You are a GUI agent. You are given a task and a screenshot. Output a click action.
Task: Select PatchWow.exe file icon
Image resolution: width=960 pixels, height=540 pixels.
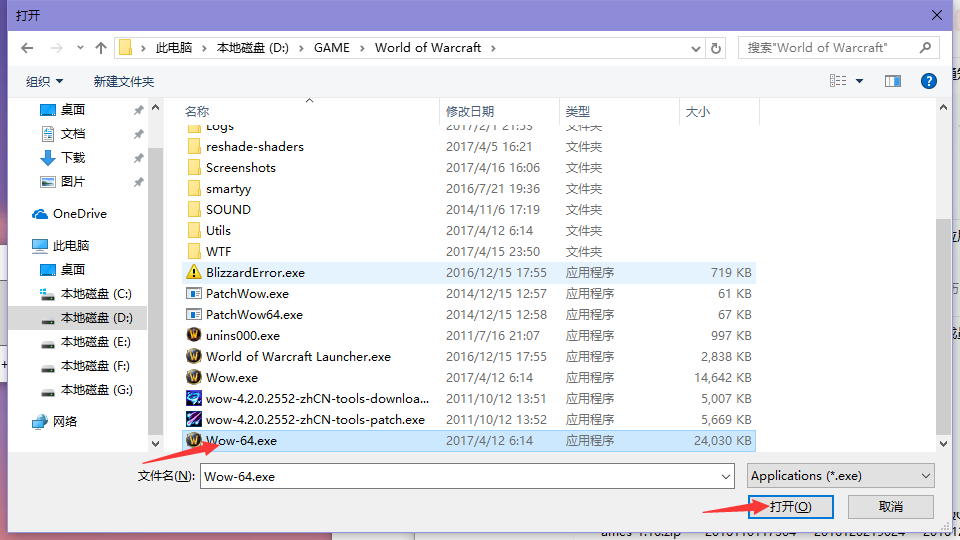pos(193,293)
